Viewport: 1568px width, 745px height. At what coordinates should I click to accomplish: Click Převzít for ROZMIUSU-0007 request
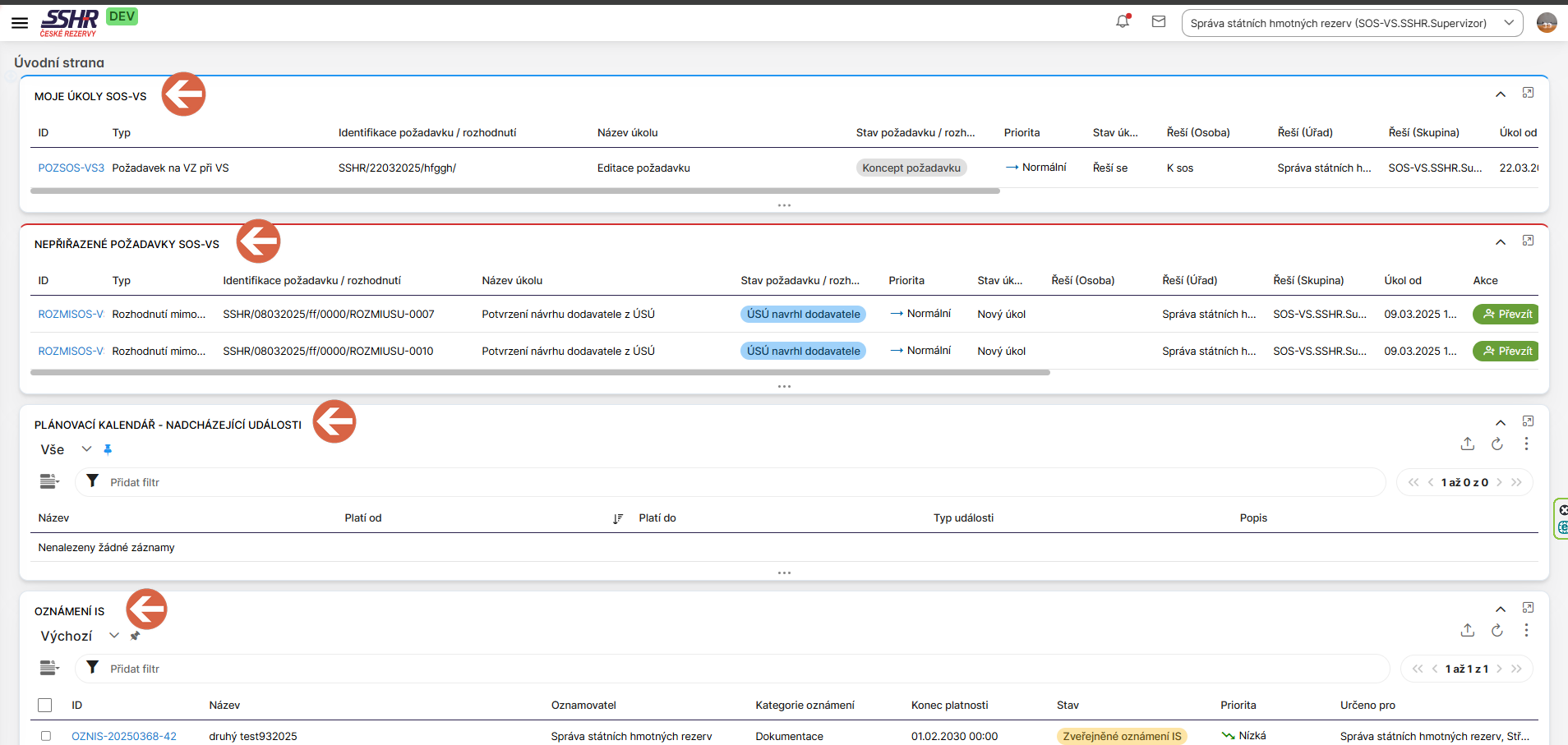(x=1506, y=314)
